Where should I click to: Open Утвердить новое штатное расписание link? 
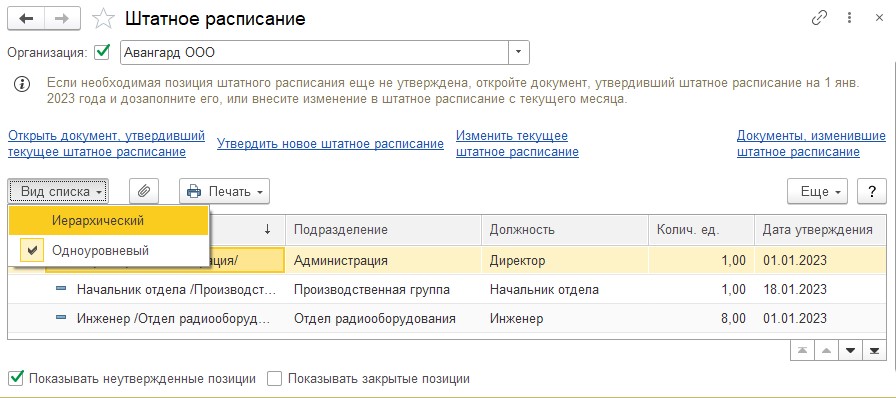[330, 144]
